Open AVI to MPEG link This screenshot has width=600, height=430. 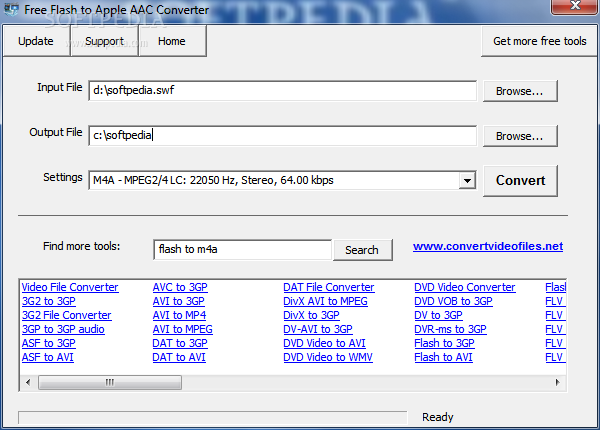[183, 329]
